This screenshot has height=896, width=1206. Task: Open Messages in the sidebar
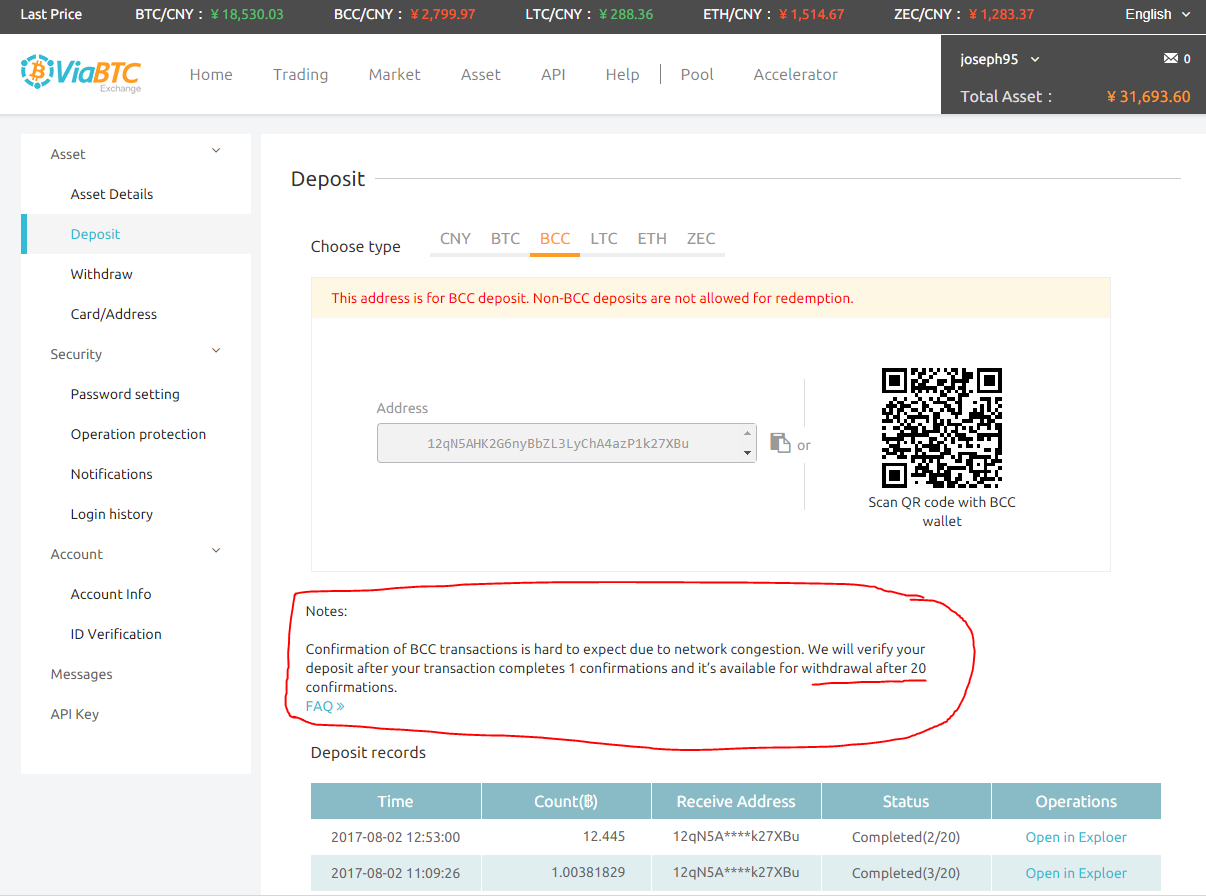point(82,674)
